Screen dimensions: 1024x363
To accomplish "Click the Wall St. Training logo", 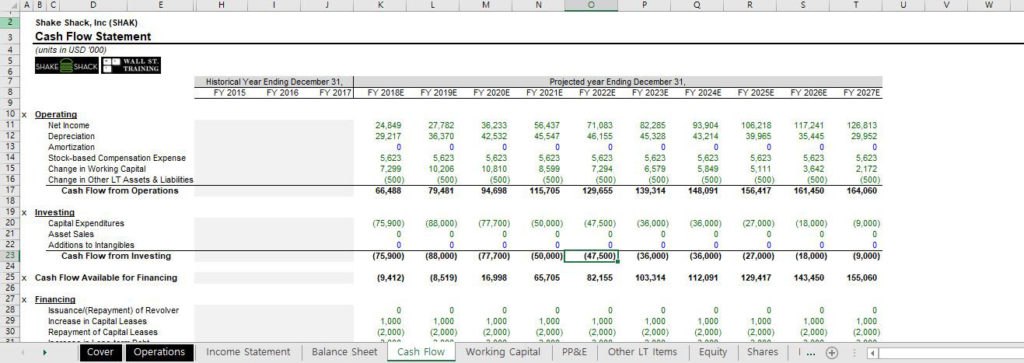I will click(x=131, y=65).
